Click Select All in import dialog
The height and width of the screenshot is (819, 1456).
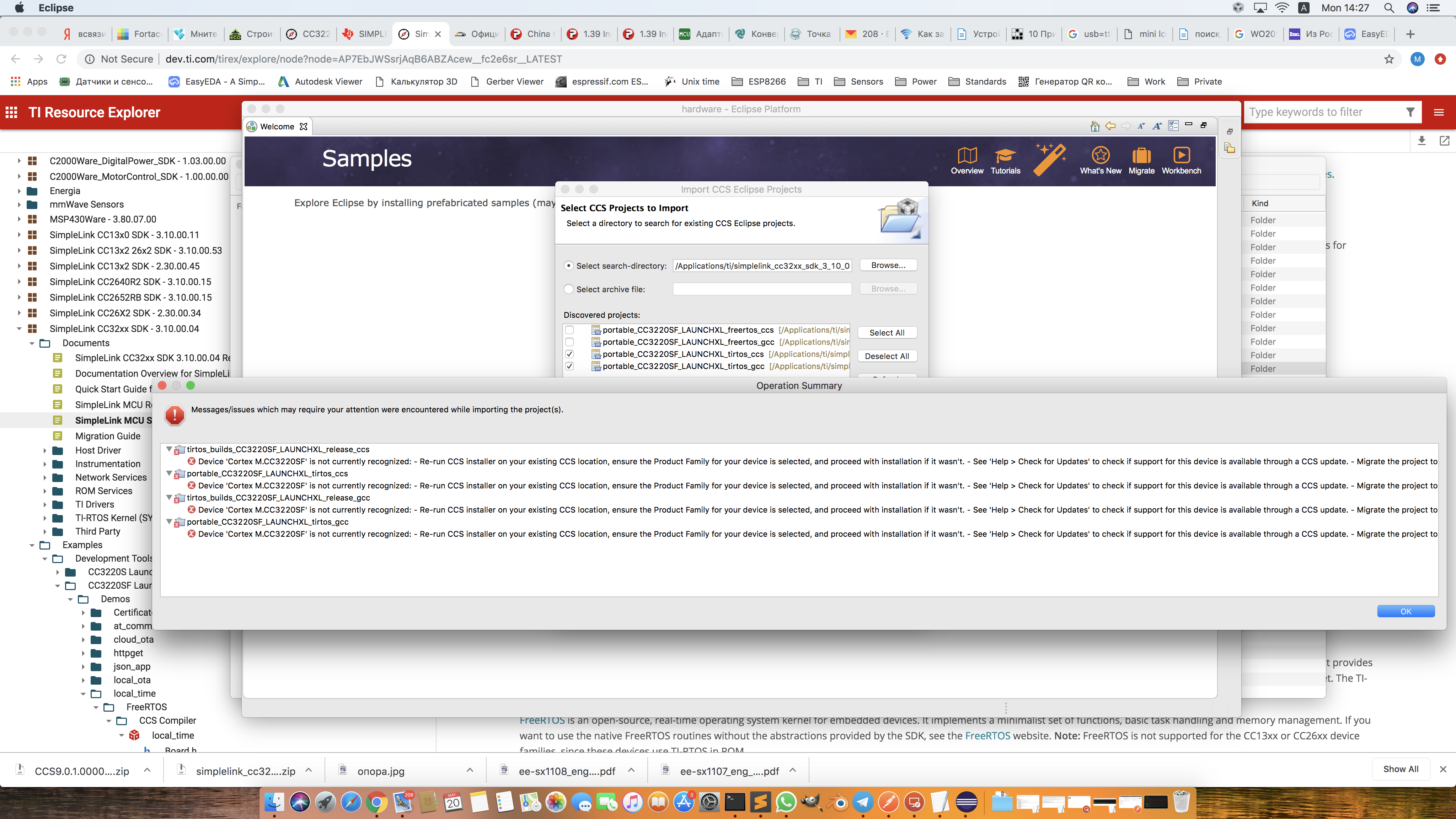tap(887, 332)
